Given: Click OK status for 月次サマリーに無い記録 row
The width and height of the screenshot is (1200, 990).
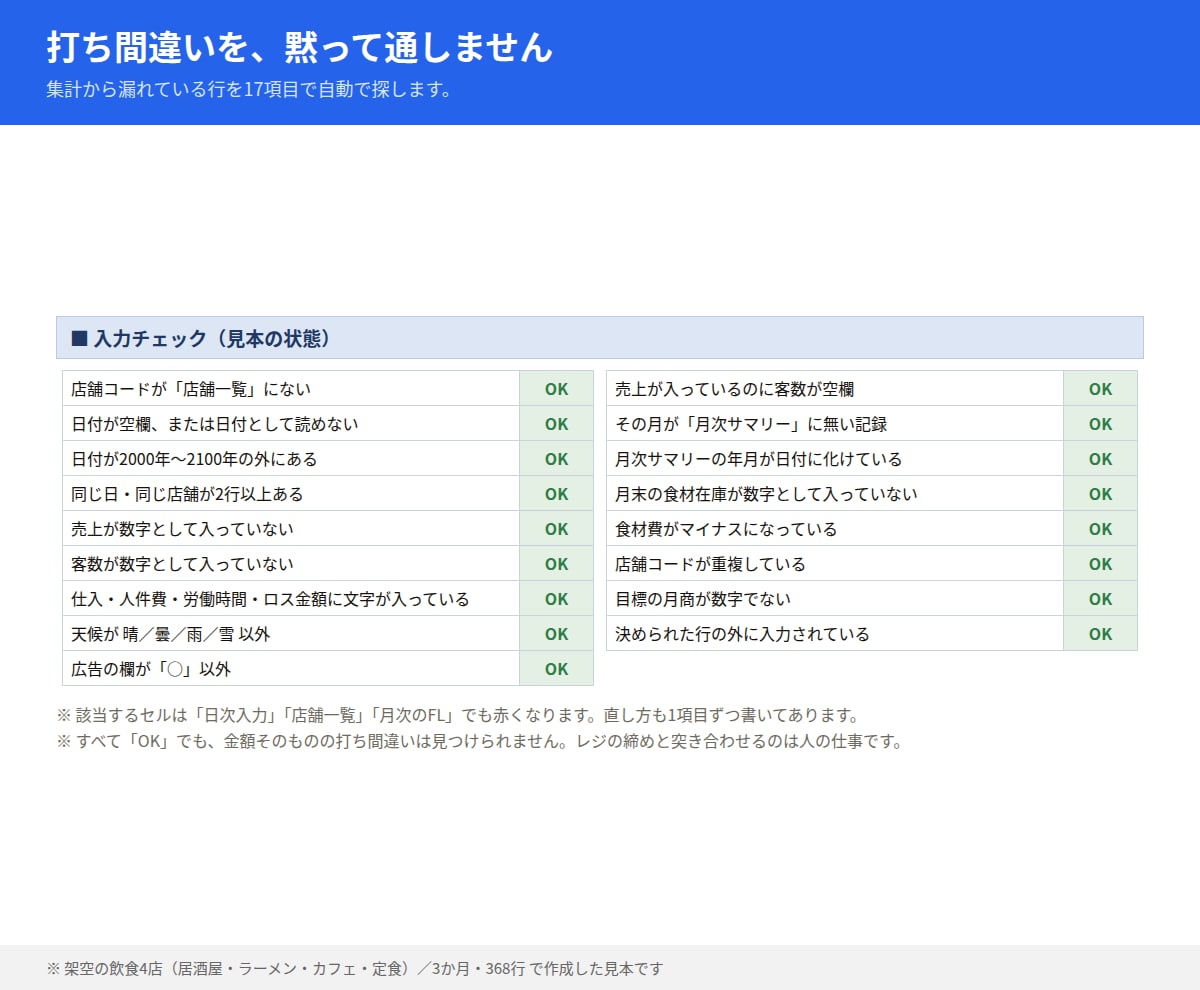Looking at the screenshot, I should pos(1100,424).
